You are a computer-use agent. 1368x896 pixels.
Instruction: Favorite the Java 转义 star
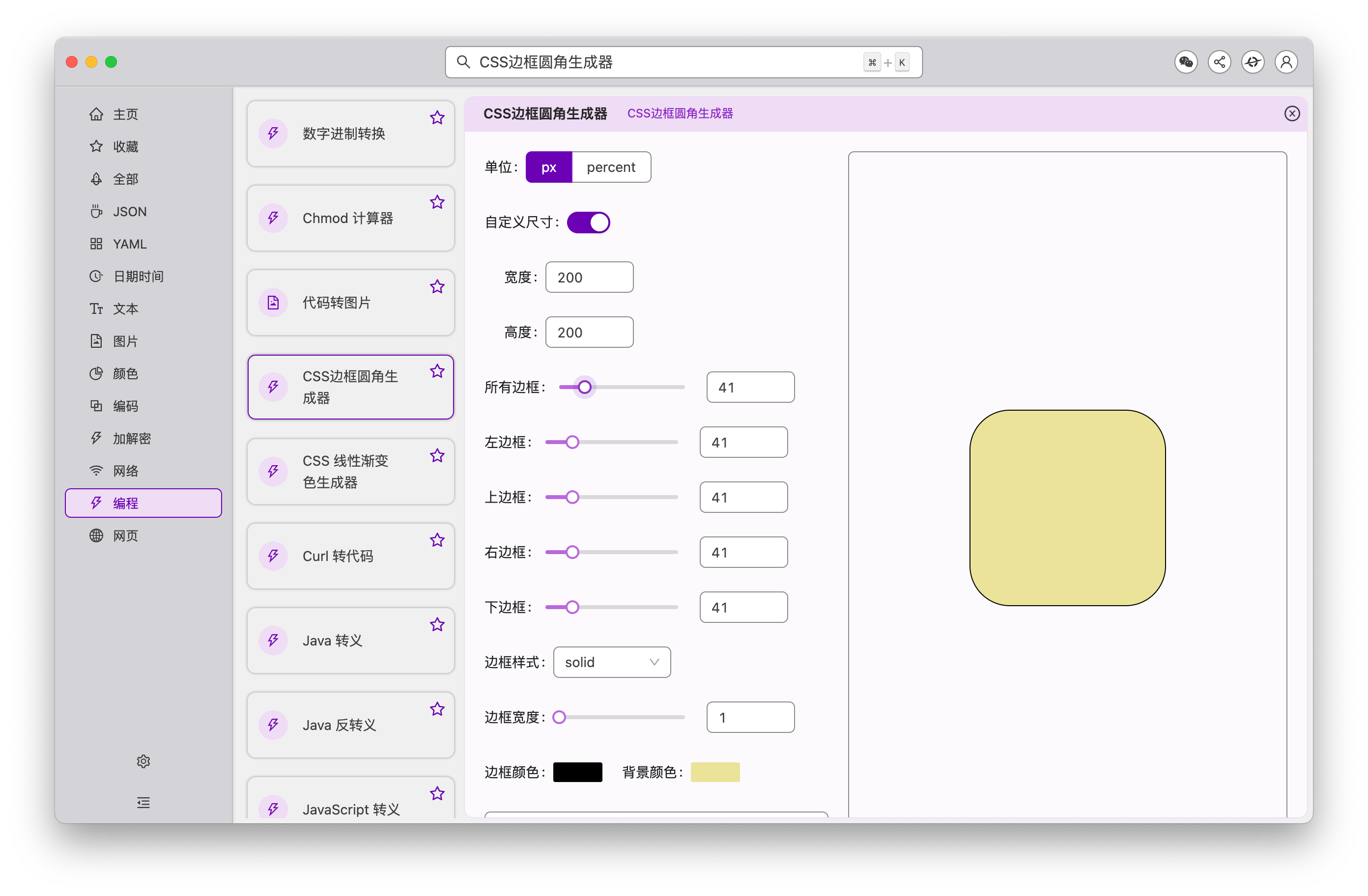[x=437, y=625]
